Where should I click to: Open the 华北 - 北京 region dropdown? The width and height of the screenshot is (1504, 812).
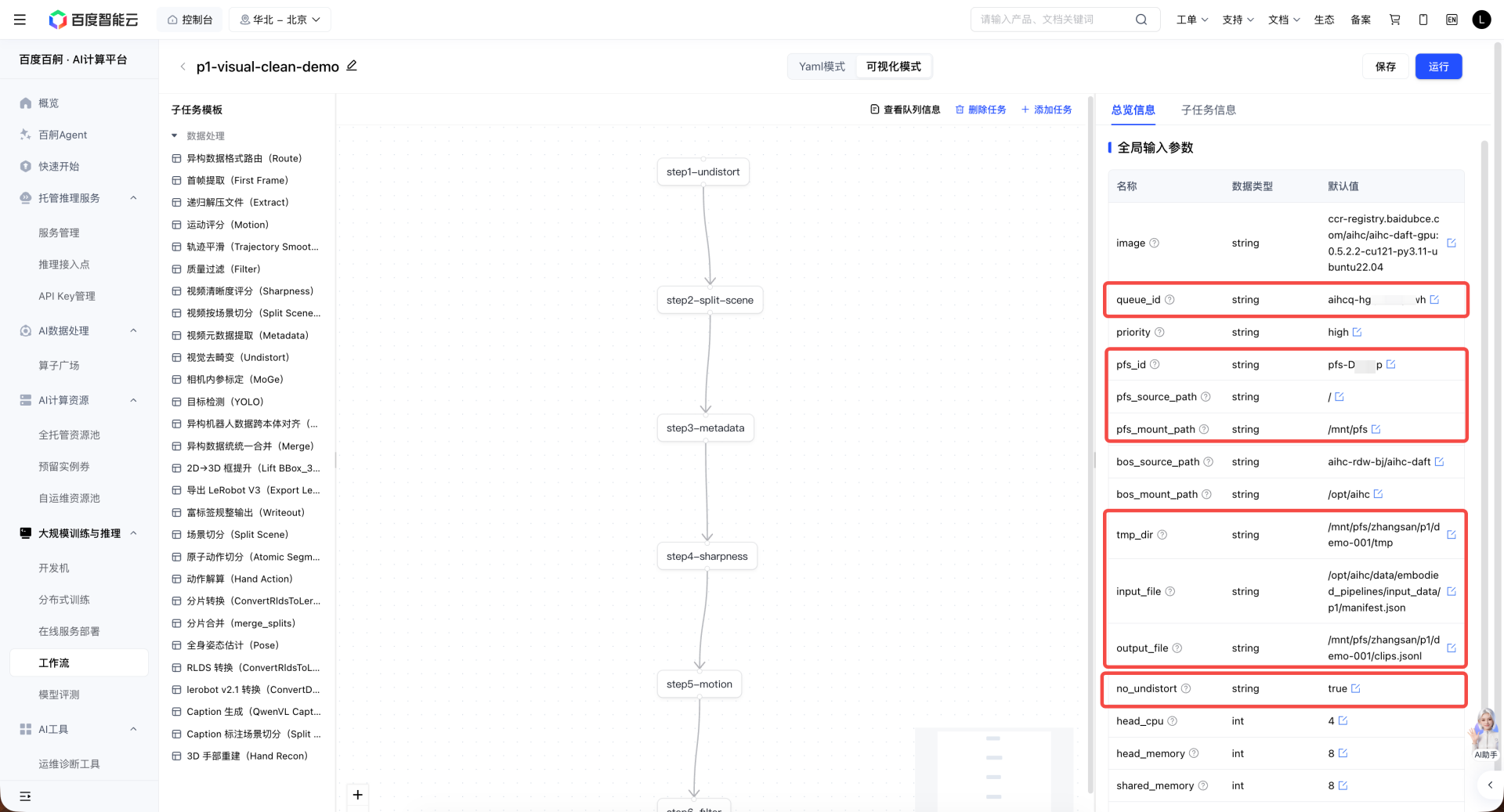click(280, 20)
